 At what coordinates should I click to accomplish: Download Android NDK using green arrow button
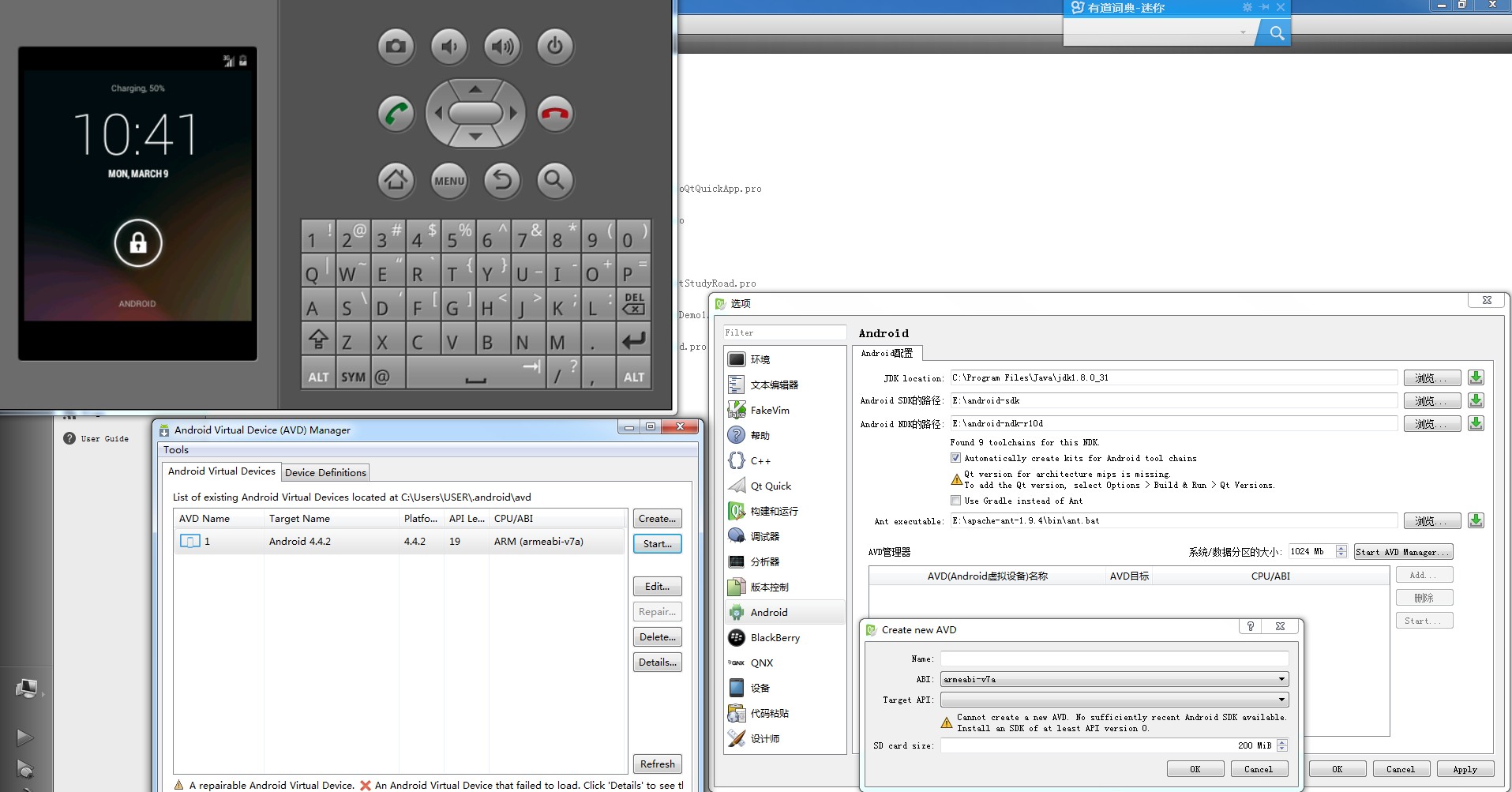[1476, 423]
